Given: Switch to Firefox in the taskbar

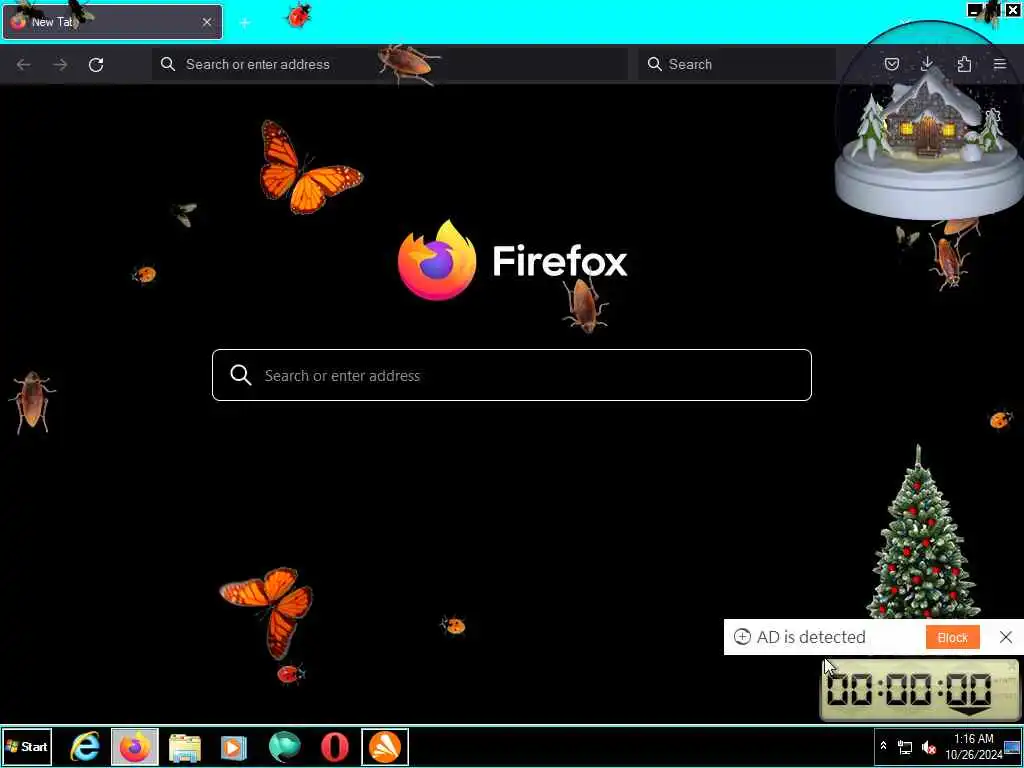Looking at the screenshot, I should (x=135, y=746).
